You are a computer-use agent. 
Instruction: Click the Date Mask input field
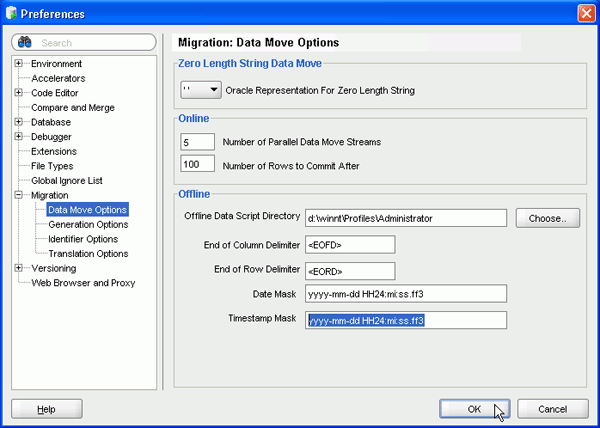[x=406, y=293]
